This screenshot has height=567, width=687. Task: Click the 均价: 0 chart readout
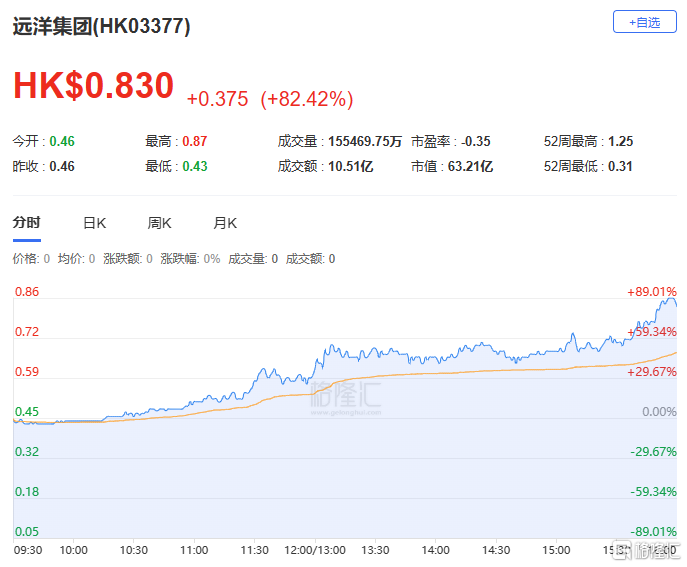tap(76, 259)
